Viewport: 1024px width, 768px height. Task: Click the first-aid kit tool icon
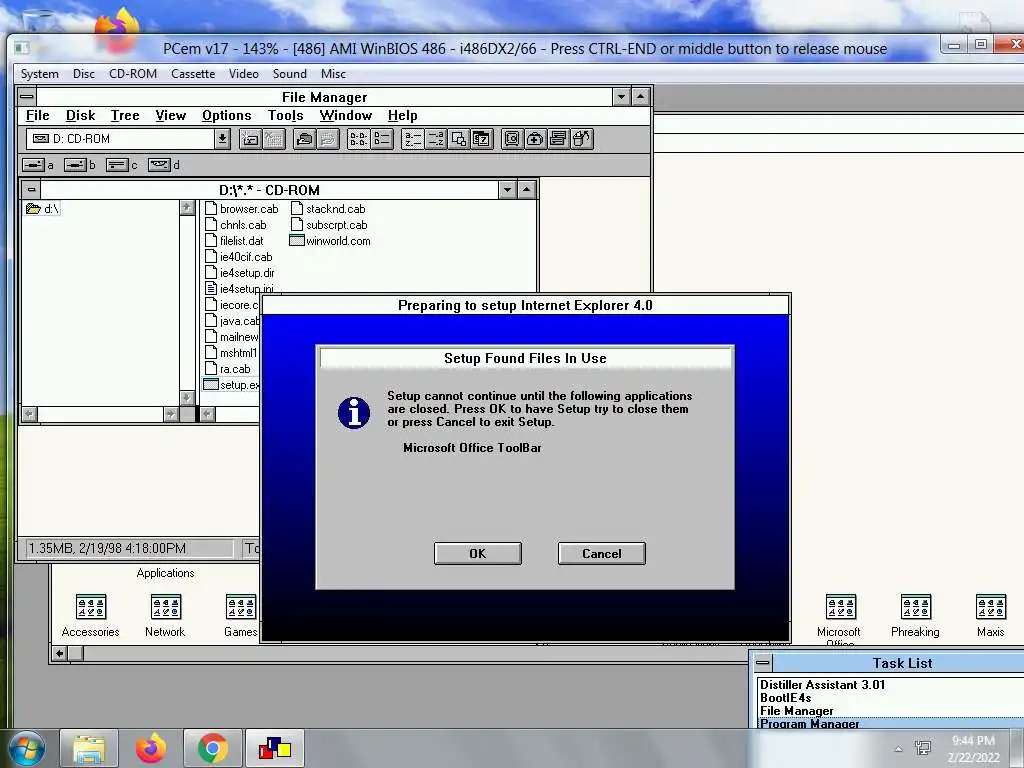point(535,139)
